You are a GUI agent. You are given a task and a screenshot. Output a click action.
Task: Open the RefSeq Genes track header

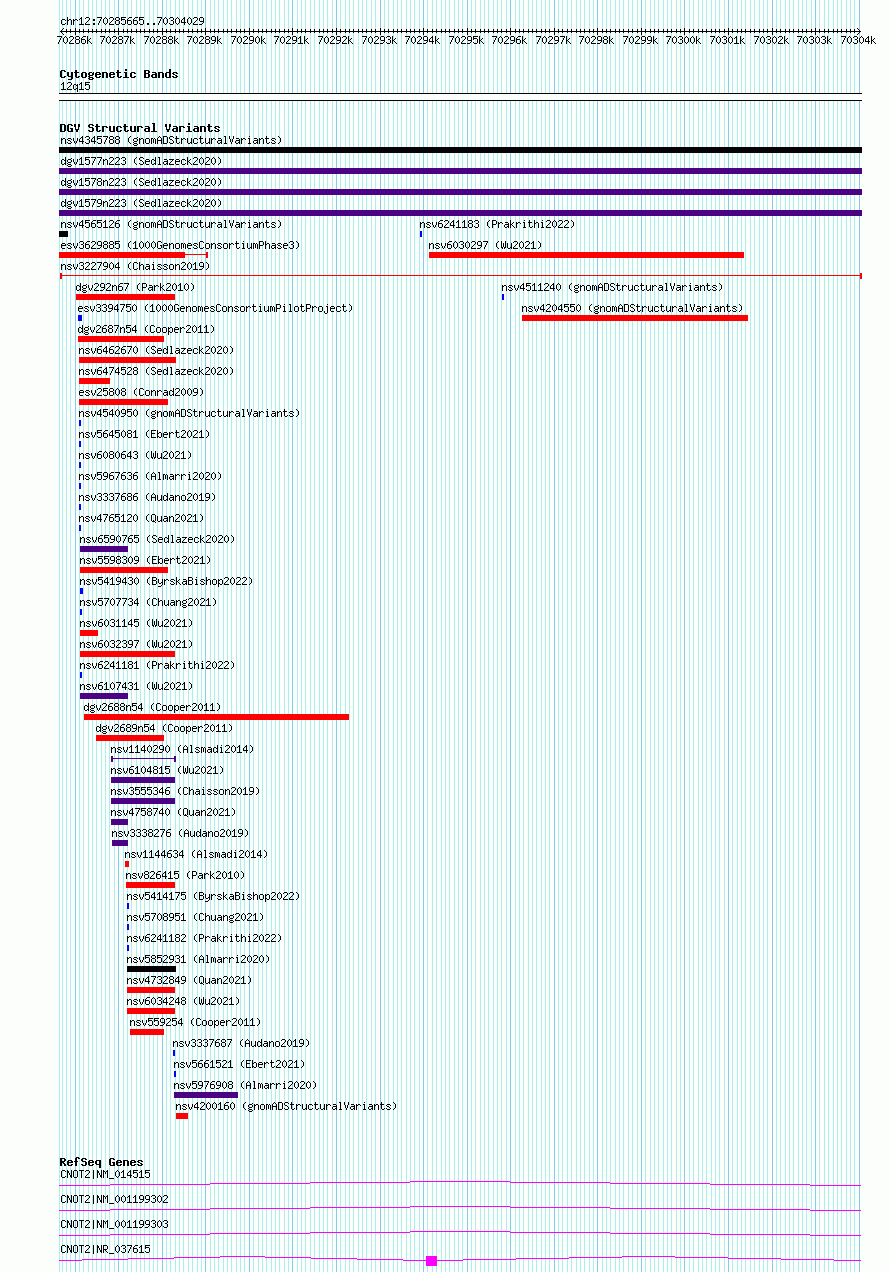point(101,1162)
